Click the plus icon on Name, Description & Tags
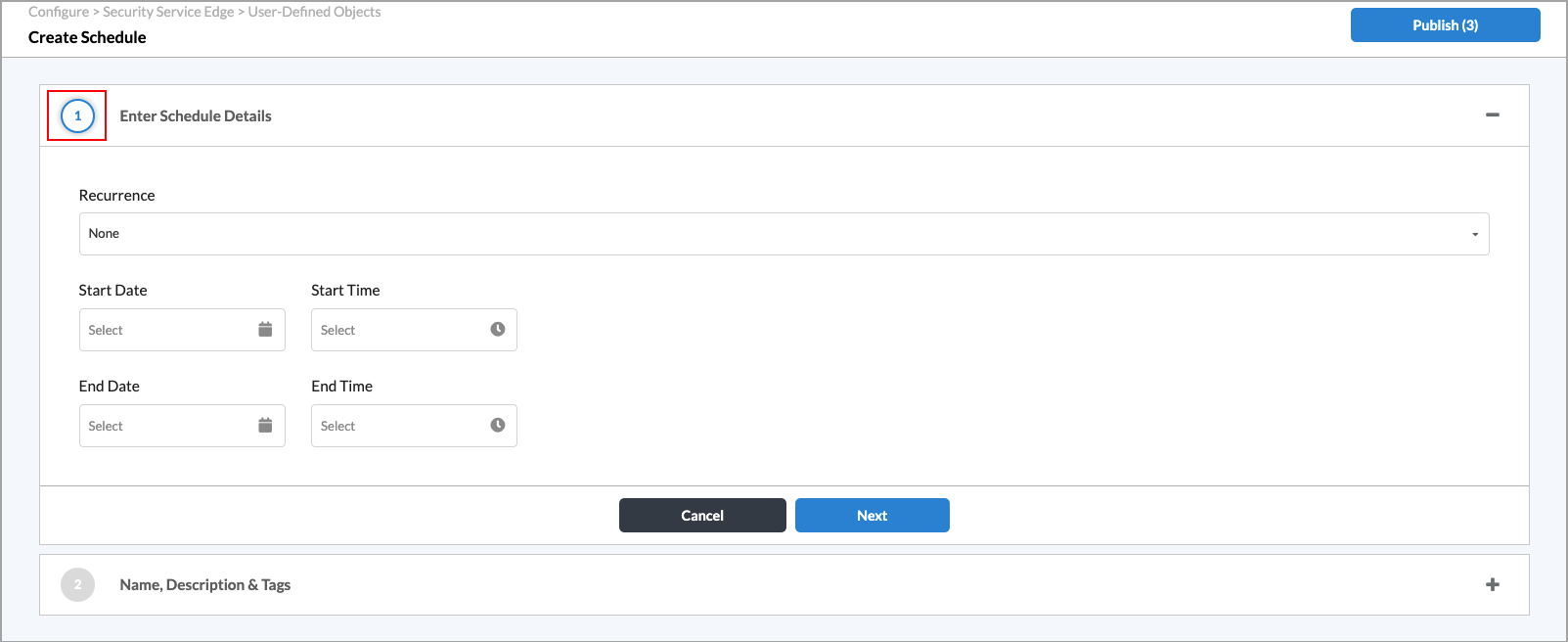This screenshot has width=1568, height=642. pyautogui.click(x=1493, y=584)
